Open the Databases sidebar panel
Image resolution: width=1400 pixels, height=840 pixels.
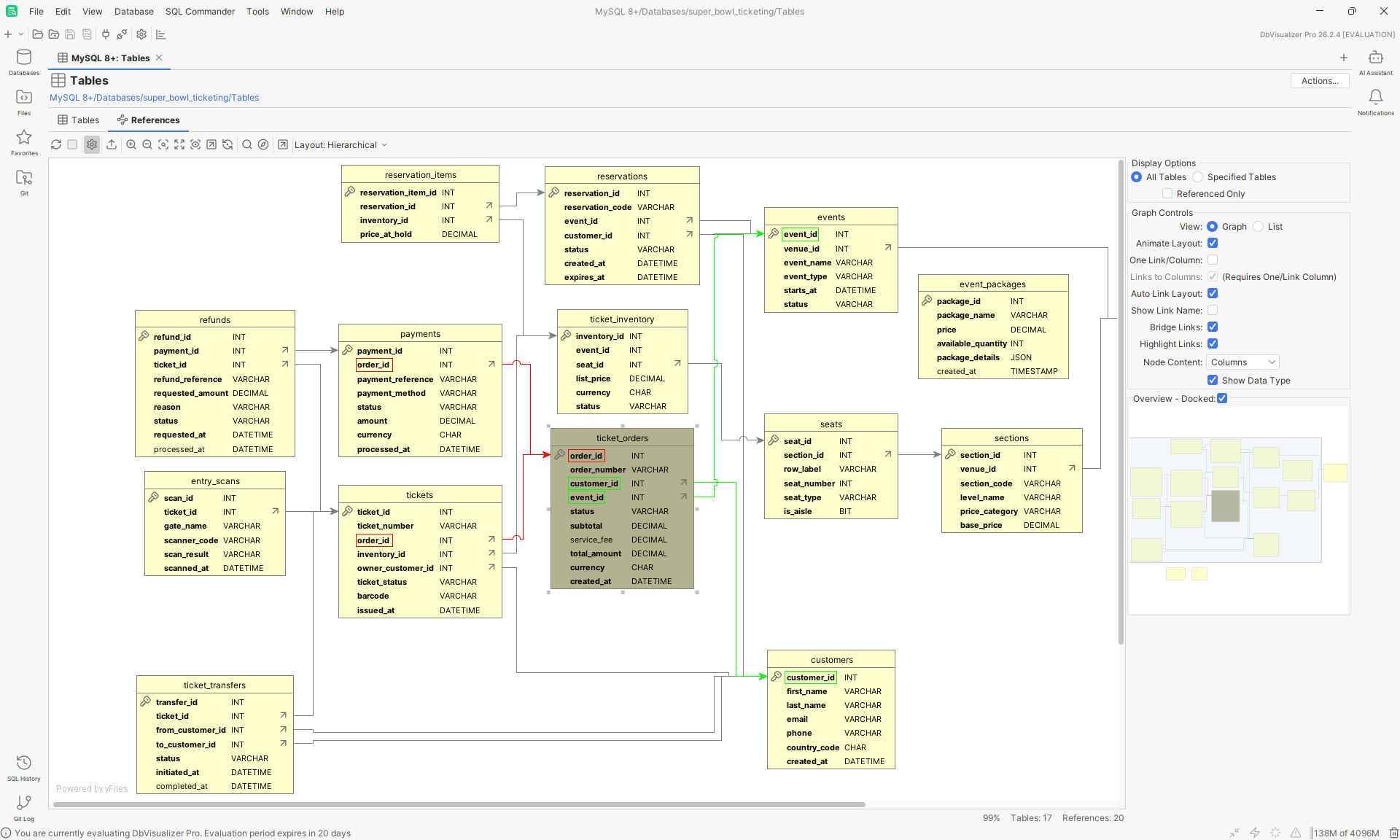[x=24, y=62]
